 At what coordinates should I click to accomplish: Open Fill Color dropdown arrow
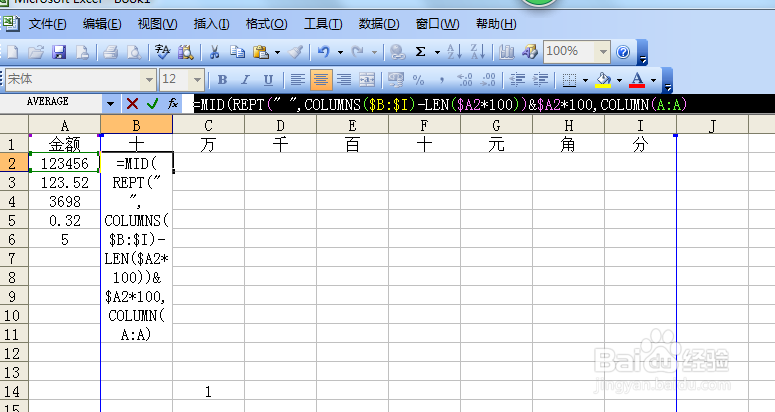point(619,80)
